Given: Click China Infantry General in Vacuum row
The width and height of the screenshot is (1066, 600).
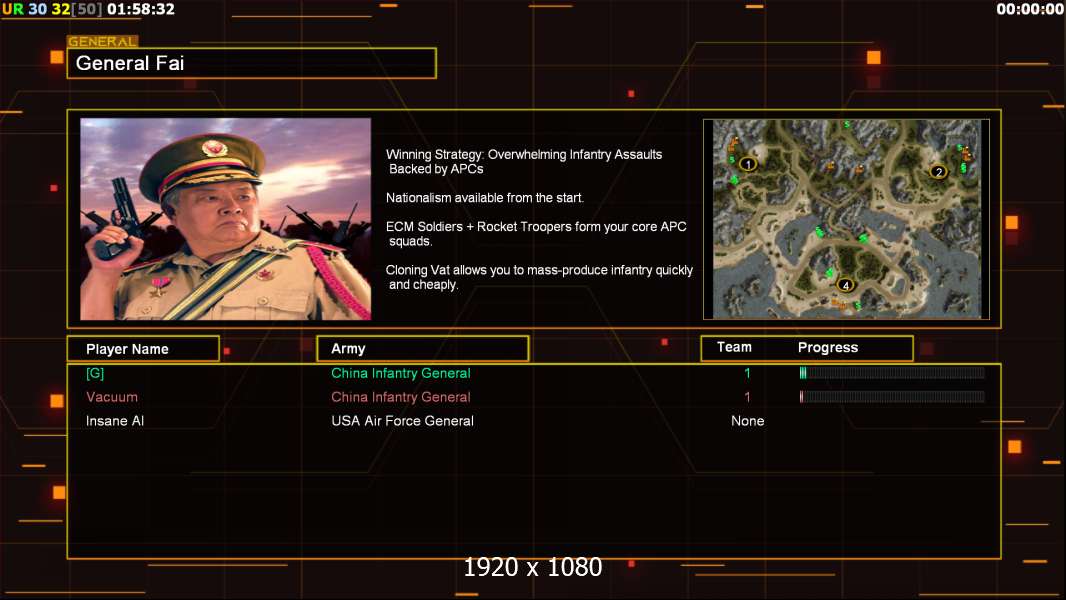Looking at the screenshot, I should point(401,397).
